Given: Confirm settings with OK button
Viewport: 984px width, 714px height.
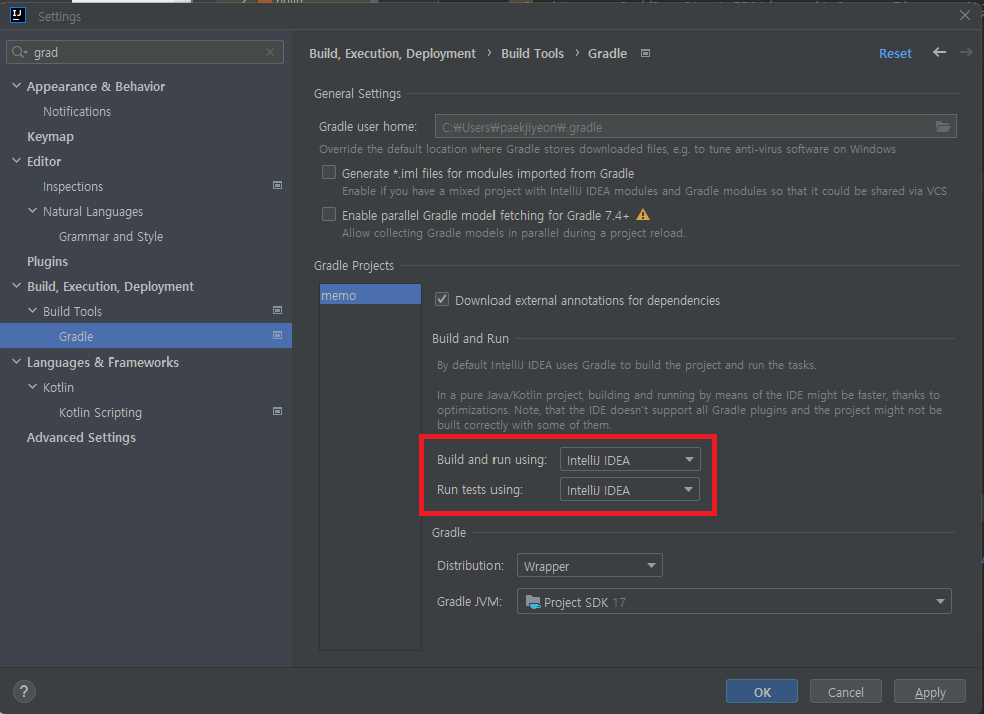Looking at the screenshot, I should (762, 691).
